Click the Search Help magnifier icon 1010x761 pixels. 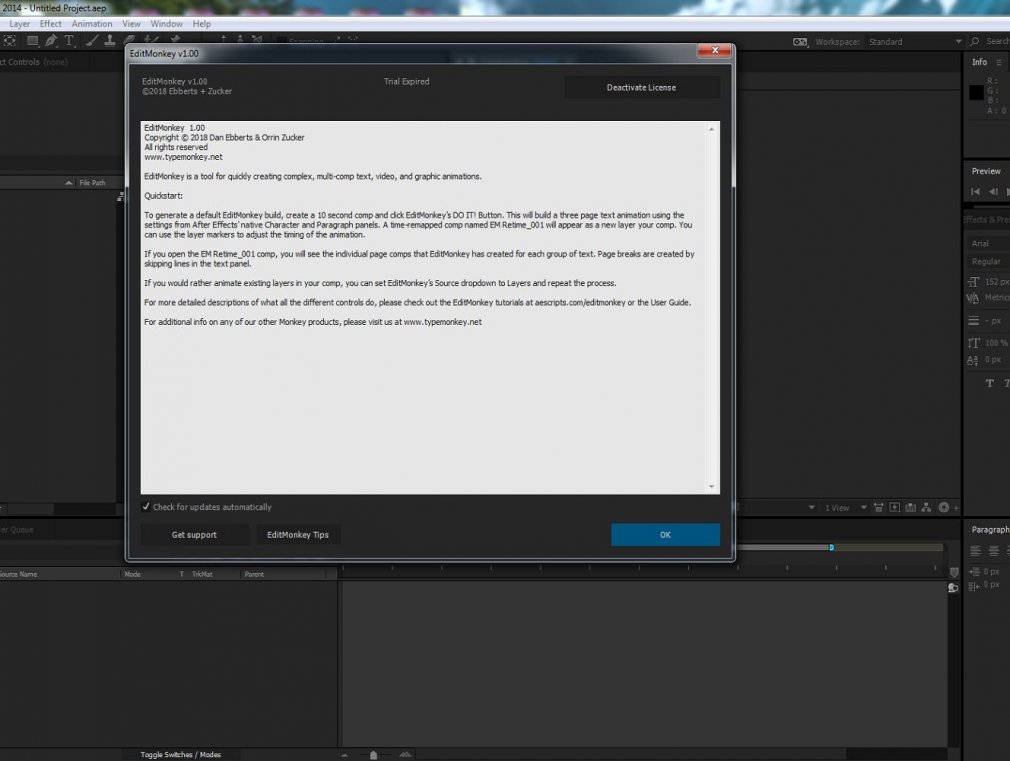pos(975,41)
